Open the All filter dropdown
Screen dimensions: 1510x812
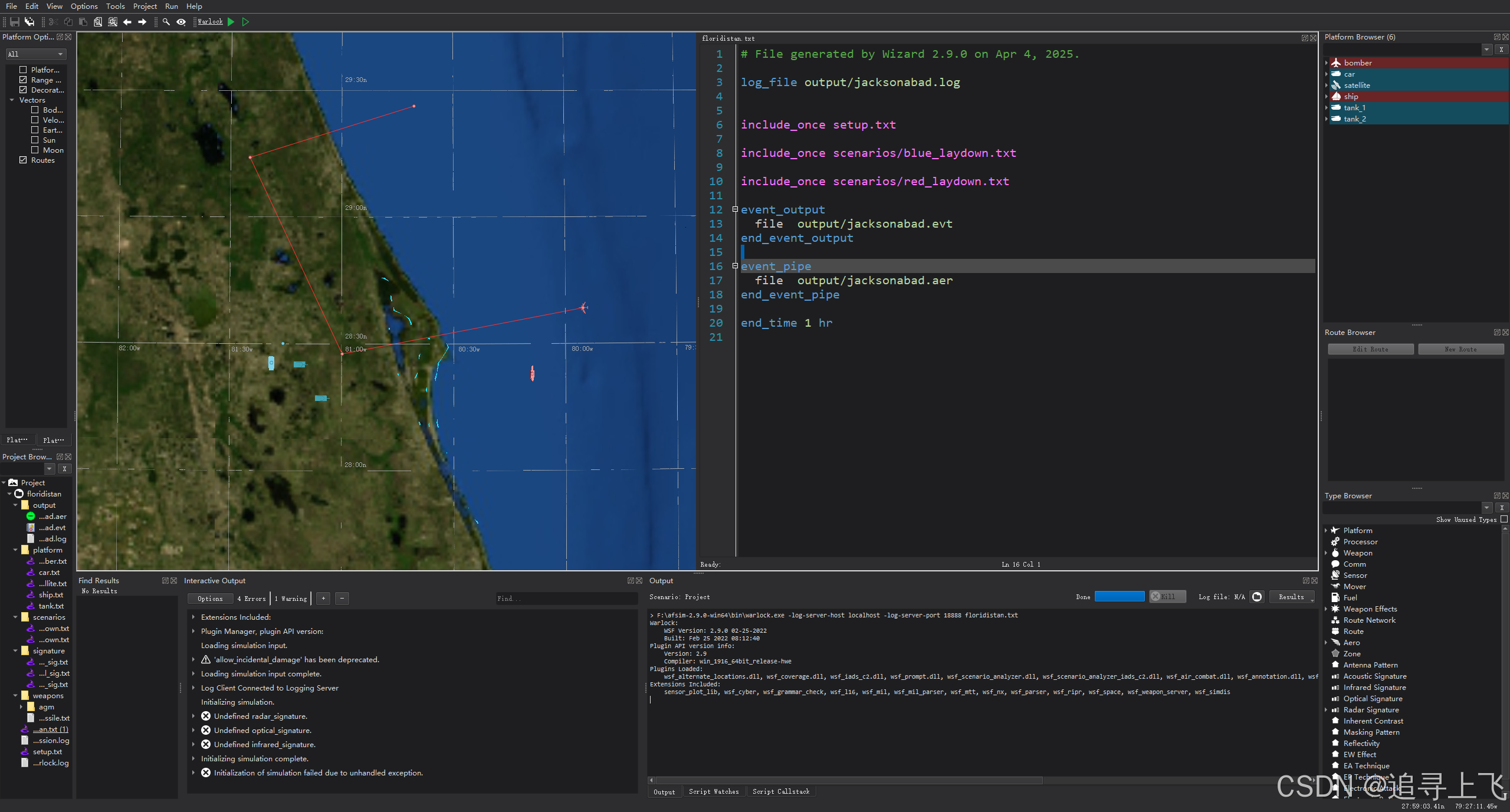pos(35,54)
